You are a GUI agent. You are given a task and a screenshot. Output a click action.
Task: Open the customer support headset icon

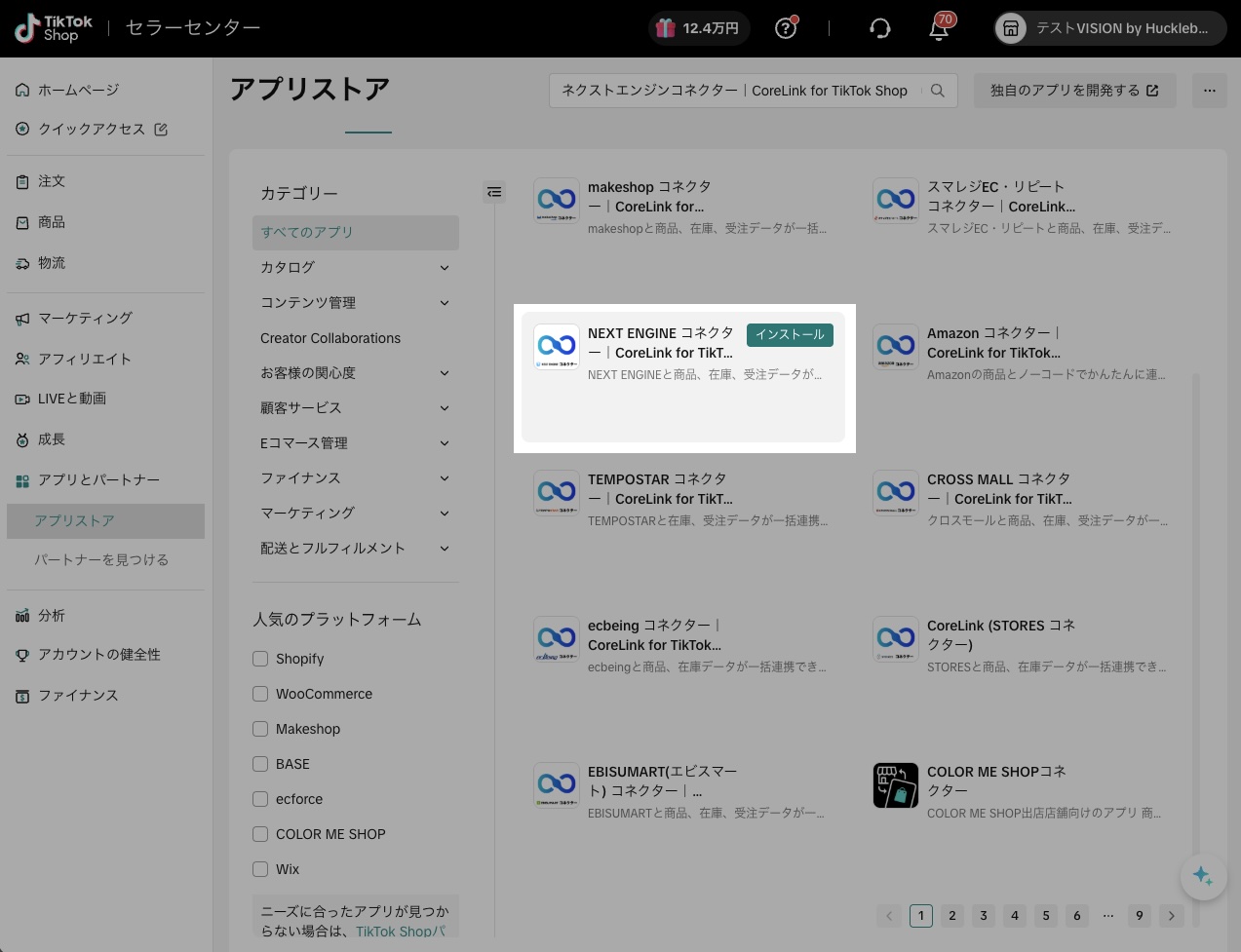click(x=879, y=28)
